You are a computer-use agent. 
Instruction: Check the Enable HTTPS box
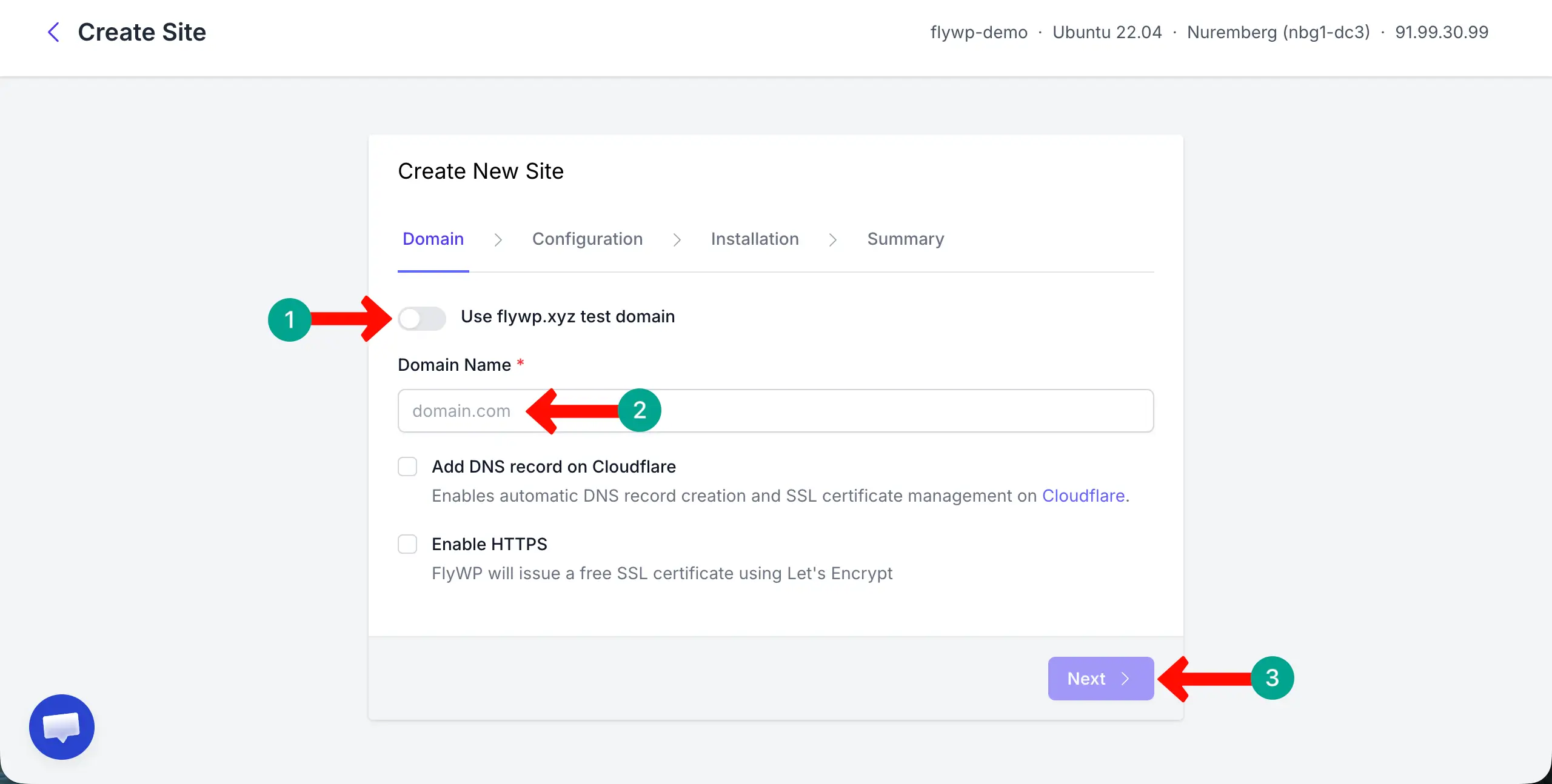click(407, 544)
